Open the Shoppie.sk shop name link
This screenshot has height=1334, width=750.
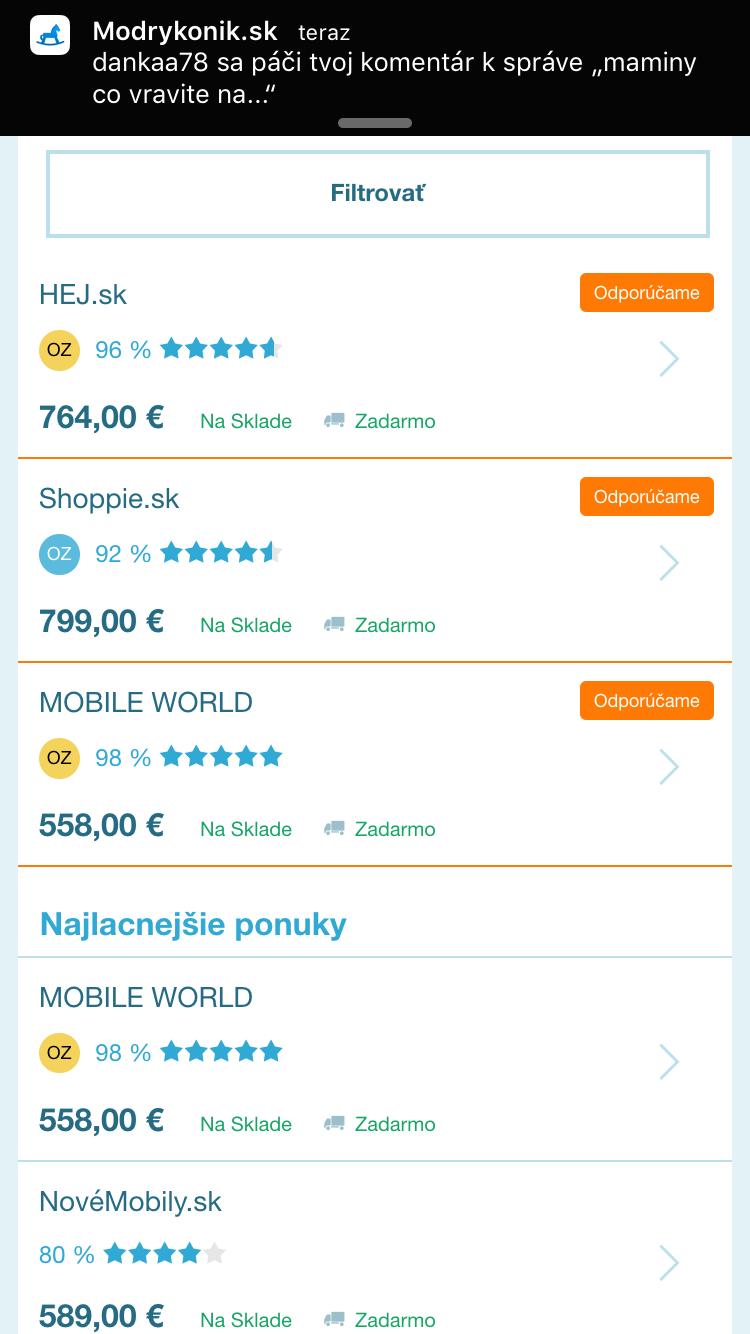(109, 498)
